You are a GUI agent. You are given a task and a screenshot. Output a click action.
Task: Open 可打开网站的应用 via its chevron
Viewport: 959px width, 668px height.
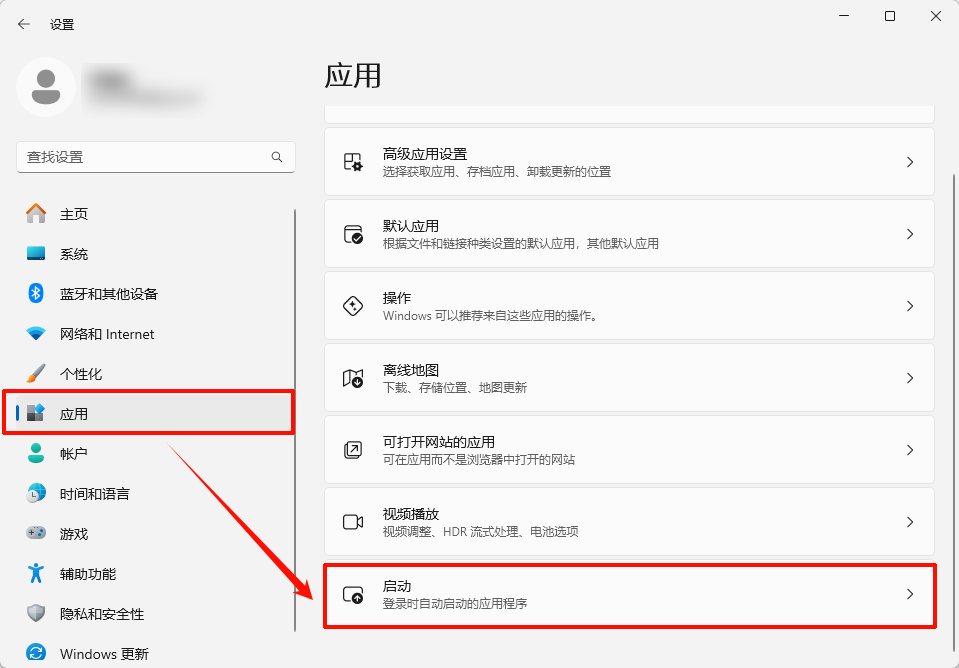pos(910,450)
